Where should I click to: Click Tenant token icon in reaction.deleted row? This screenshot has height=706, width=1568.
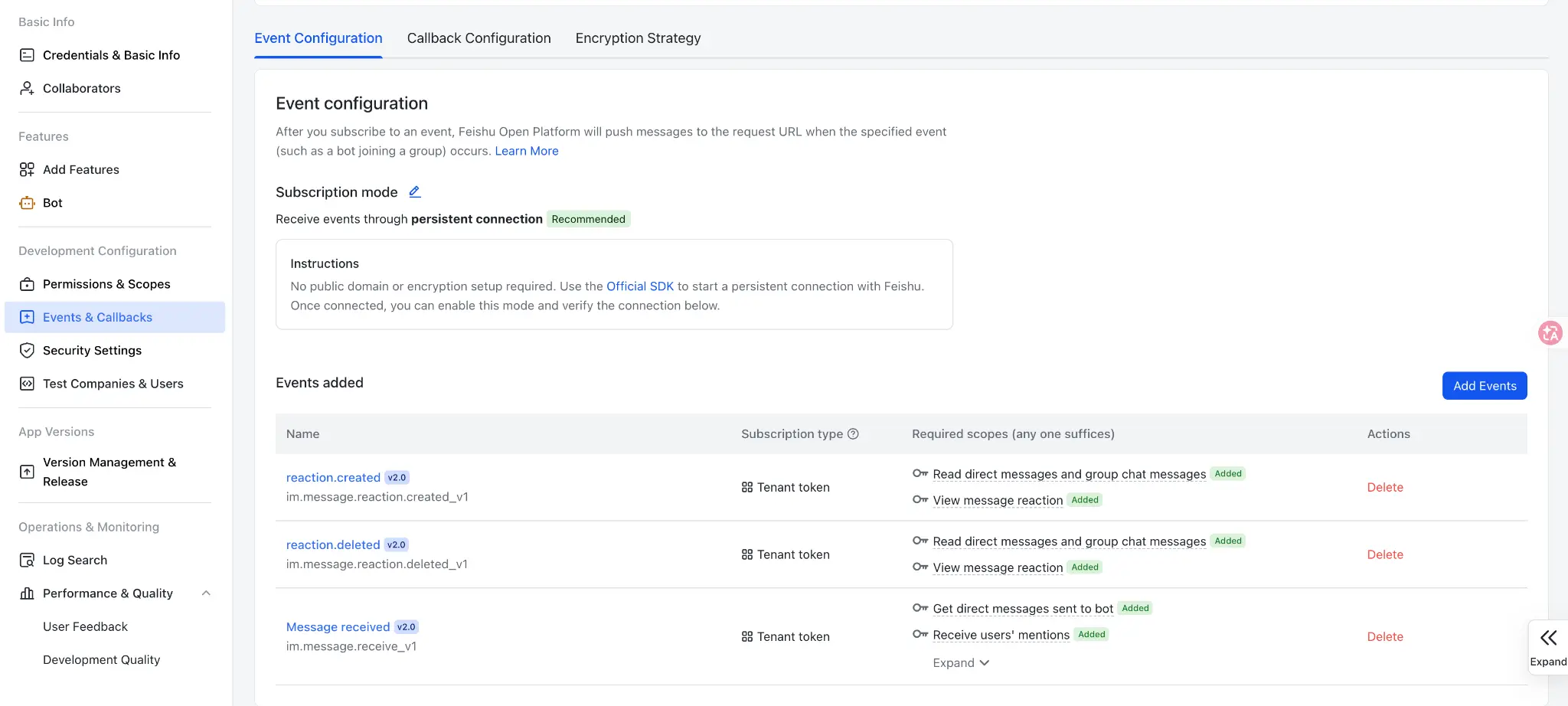747,554
